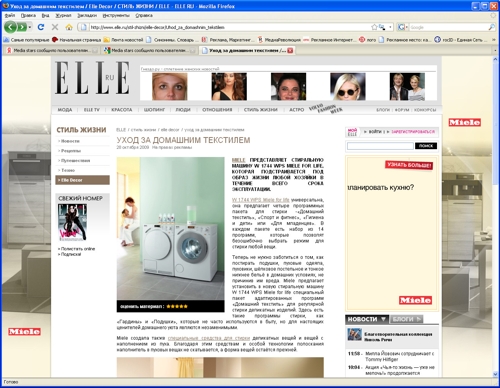Click the grey Stop loading X icon
Viewport: 500px width, 388px height.
(x=55, y=27)
